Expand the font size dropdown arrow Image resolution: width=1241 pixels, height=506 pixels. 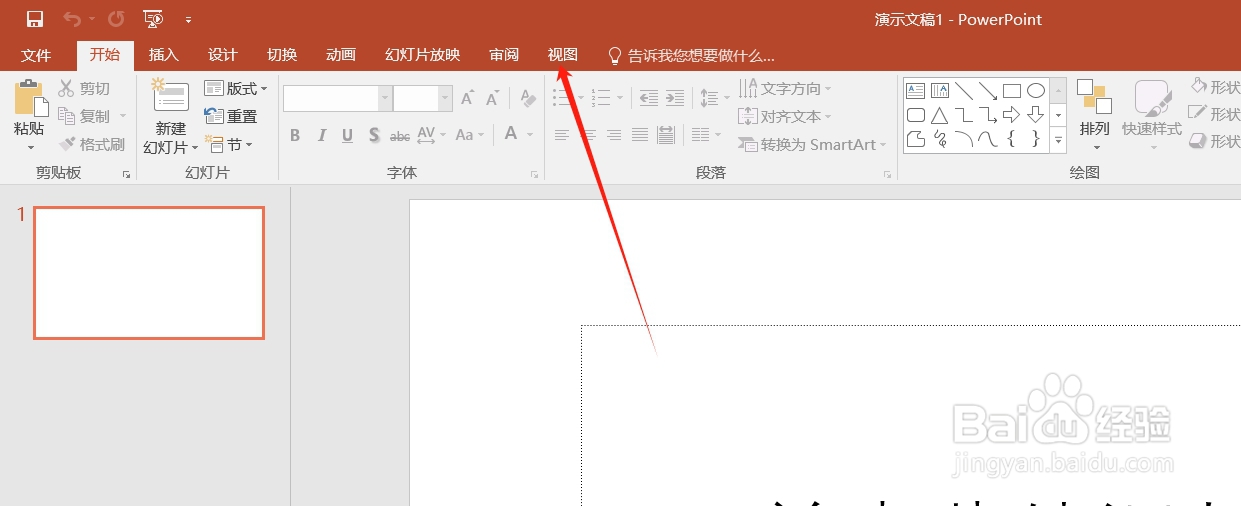446,98
